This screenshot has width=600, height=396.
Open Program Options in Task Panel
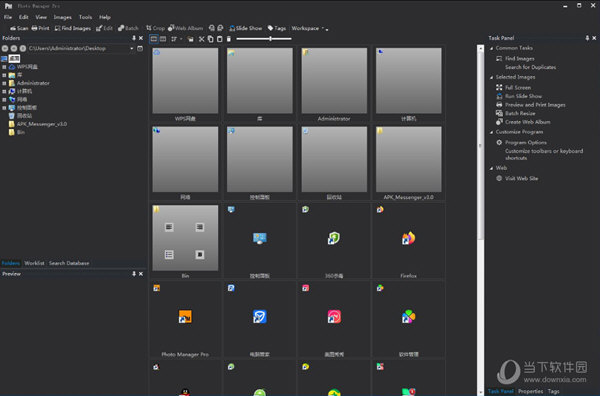pyautogui.click(x=526, y=142)
